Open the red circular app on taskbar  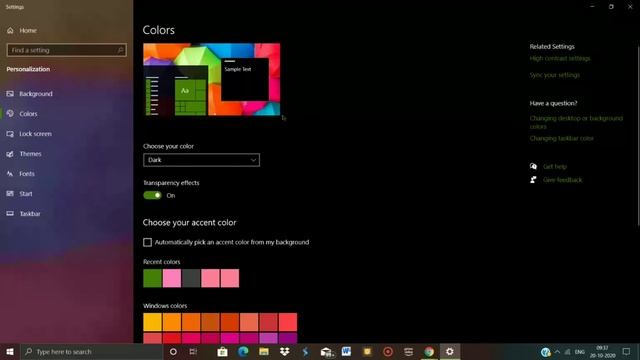click(388, 351)
